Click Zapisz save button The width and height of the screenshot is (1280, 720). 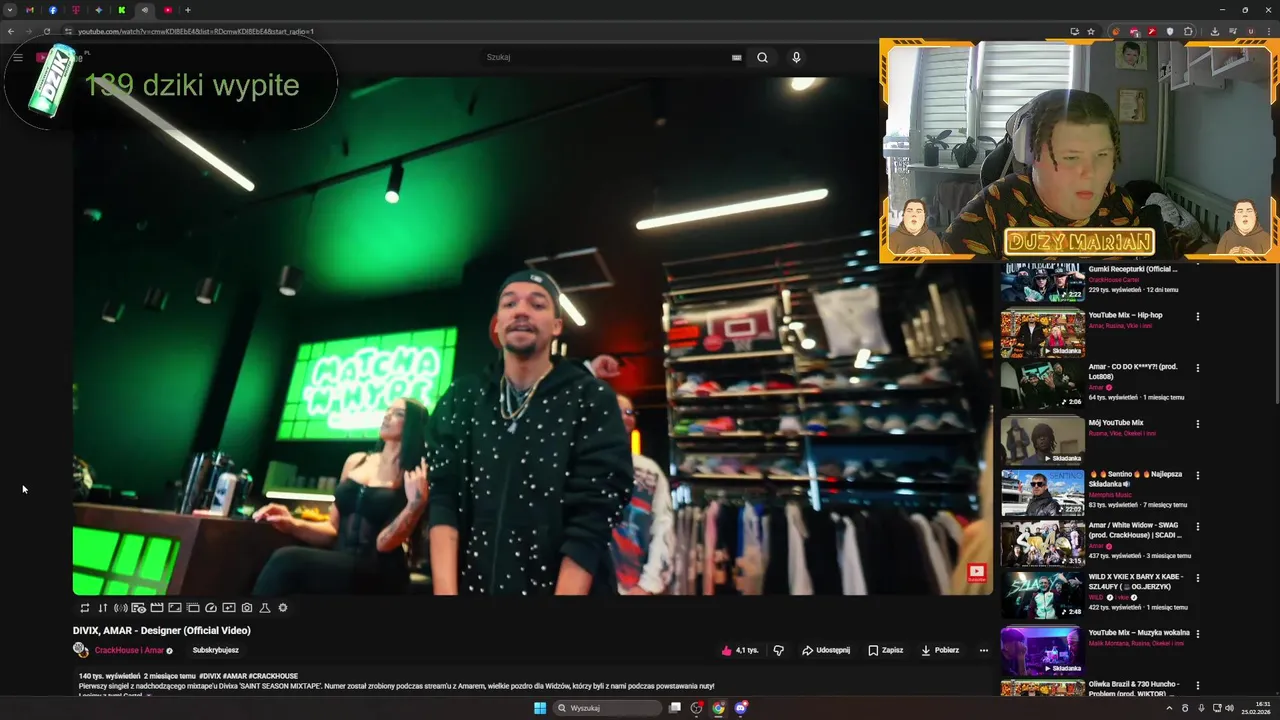[x=886, y=650]
